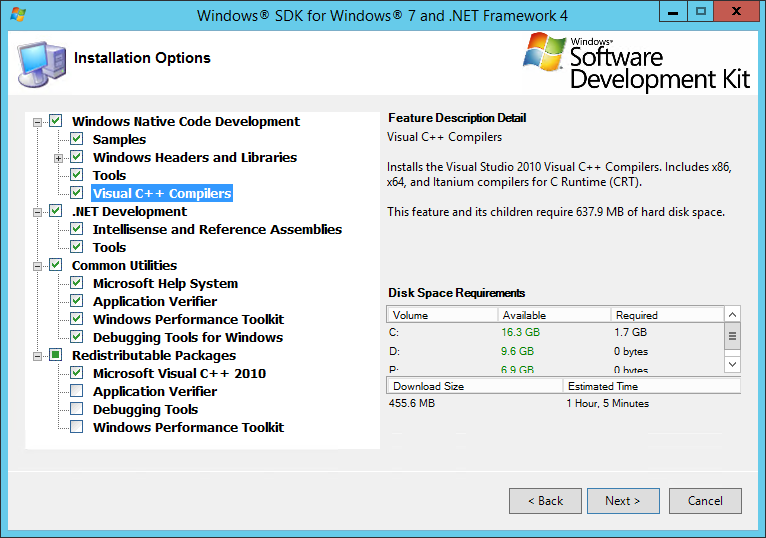Select the highlighted Visual C++ Compilers item
Image resolution: width=766 pixels, height=538 pixels.
tap(162, 194)
